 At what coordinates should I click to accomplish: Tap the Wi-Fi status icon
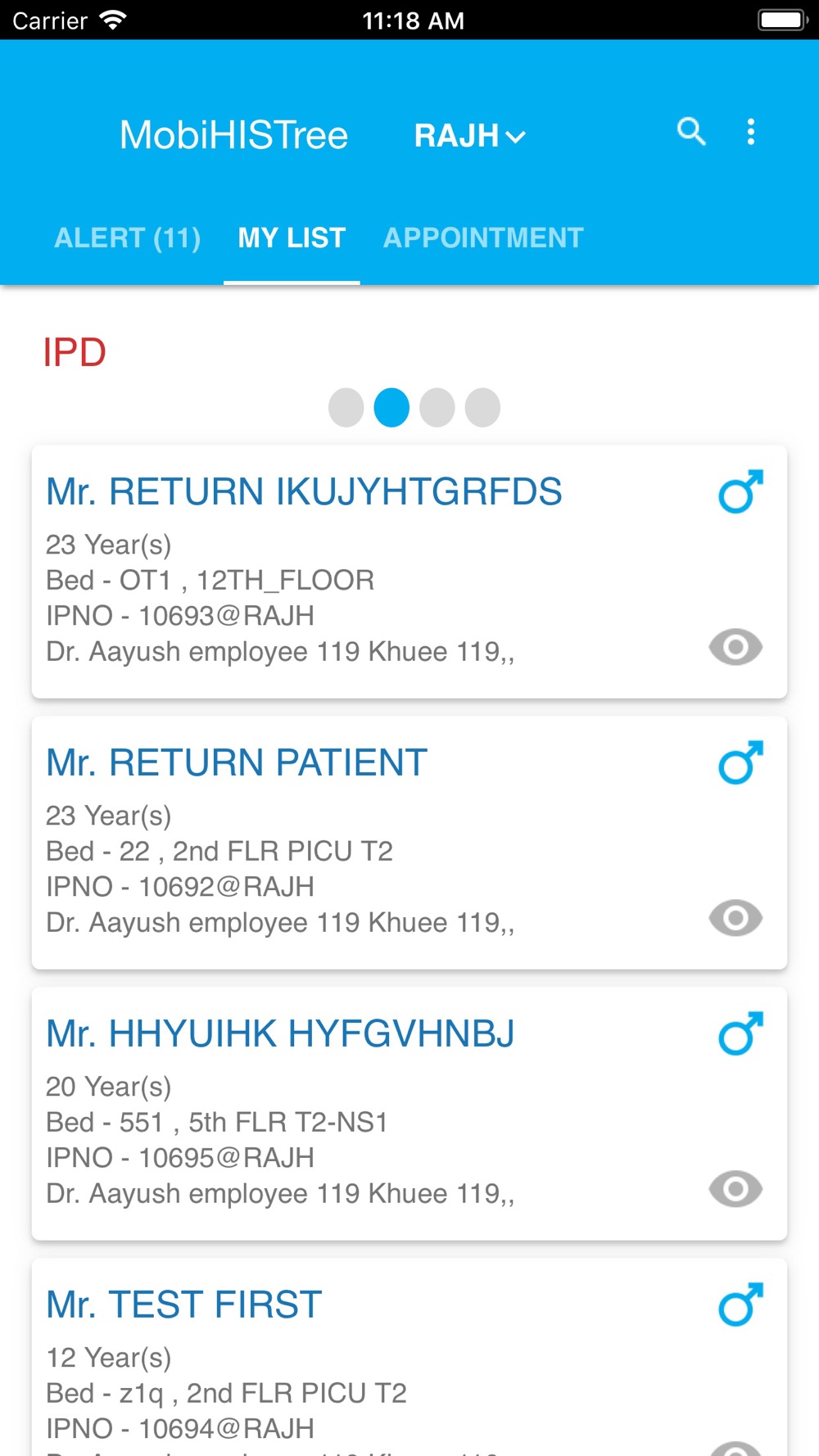tap(112, 20)
